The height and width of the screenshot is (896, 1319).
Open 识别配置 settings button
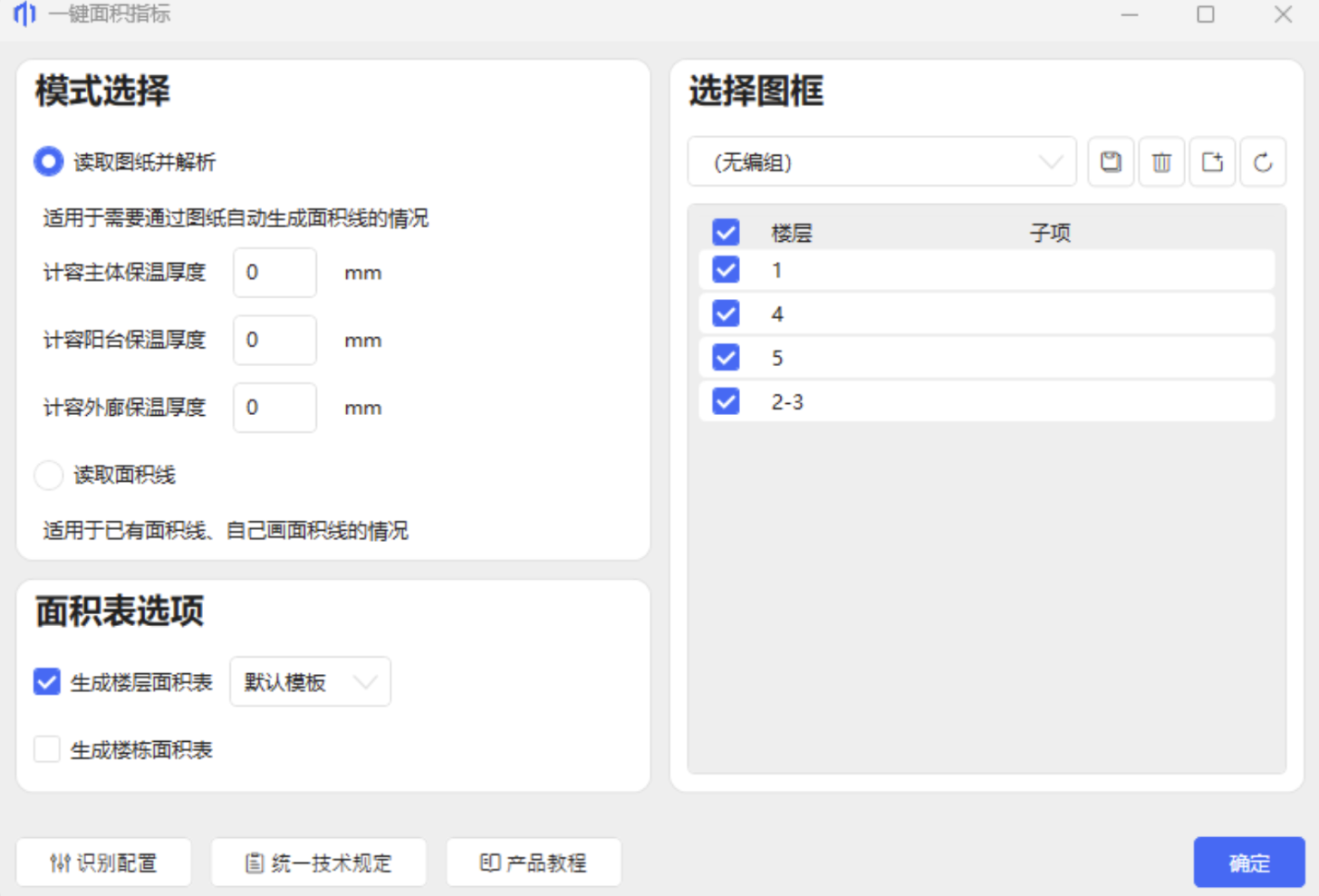pyautogui.click(x=103, y=862)
